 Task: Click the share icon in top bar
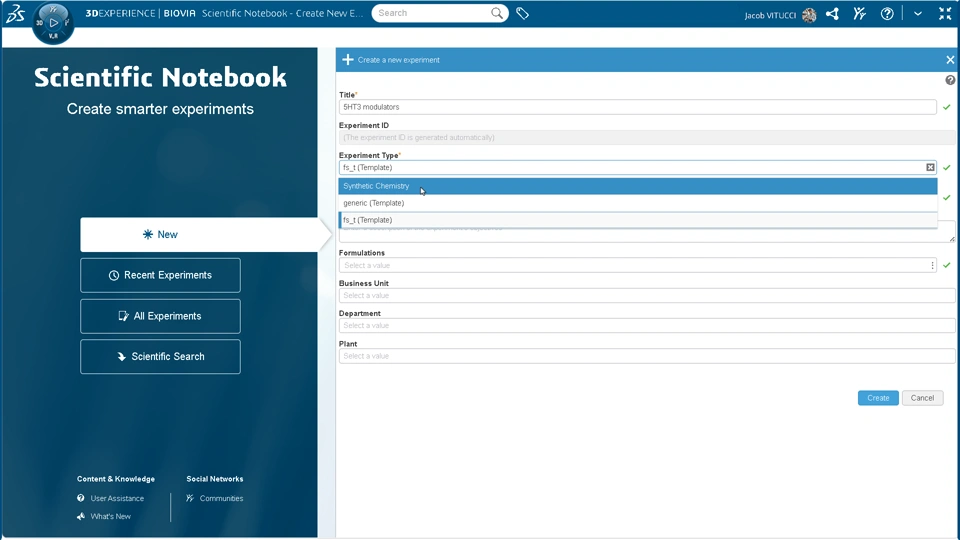[x=832, y=13]
